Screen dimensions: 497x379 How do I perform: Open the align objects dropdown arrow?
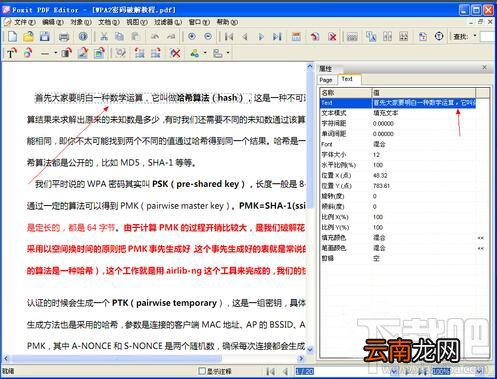coord(228,53)
